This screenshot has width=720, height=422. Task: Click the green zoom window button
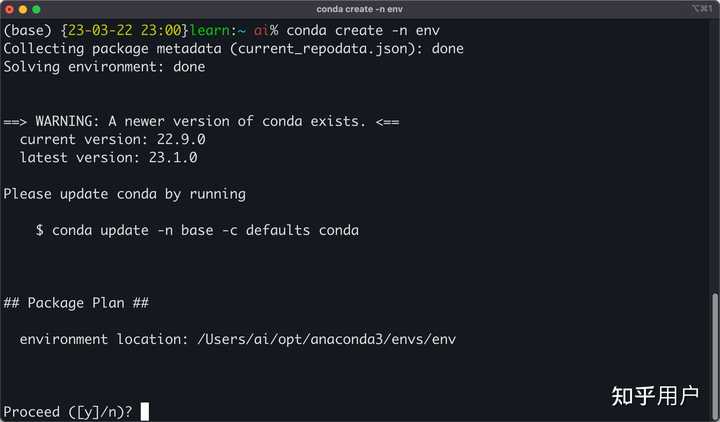(x=36, y=9)
